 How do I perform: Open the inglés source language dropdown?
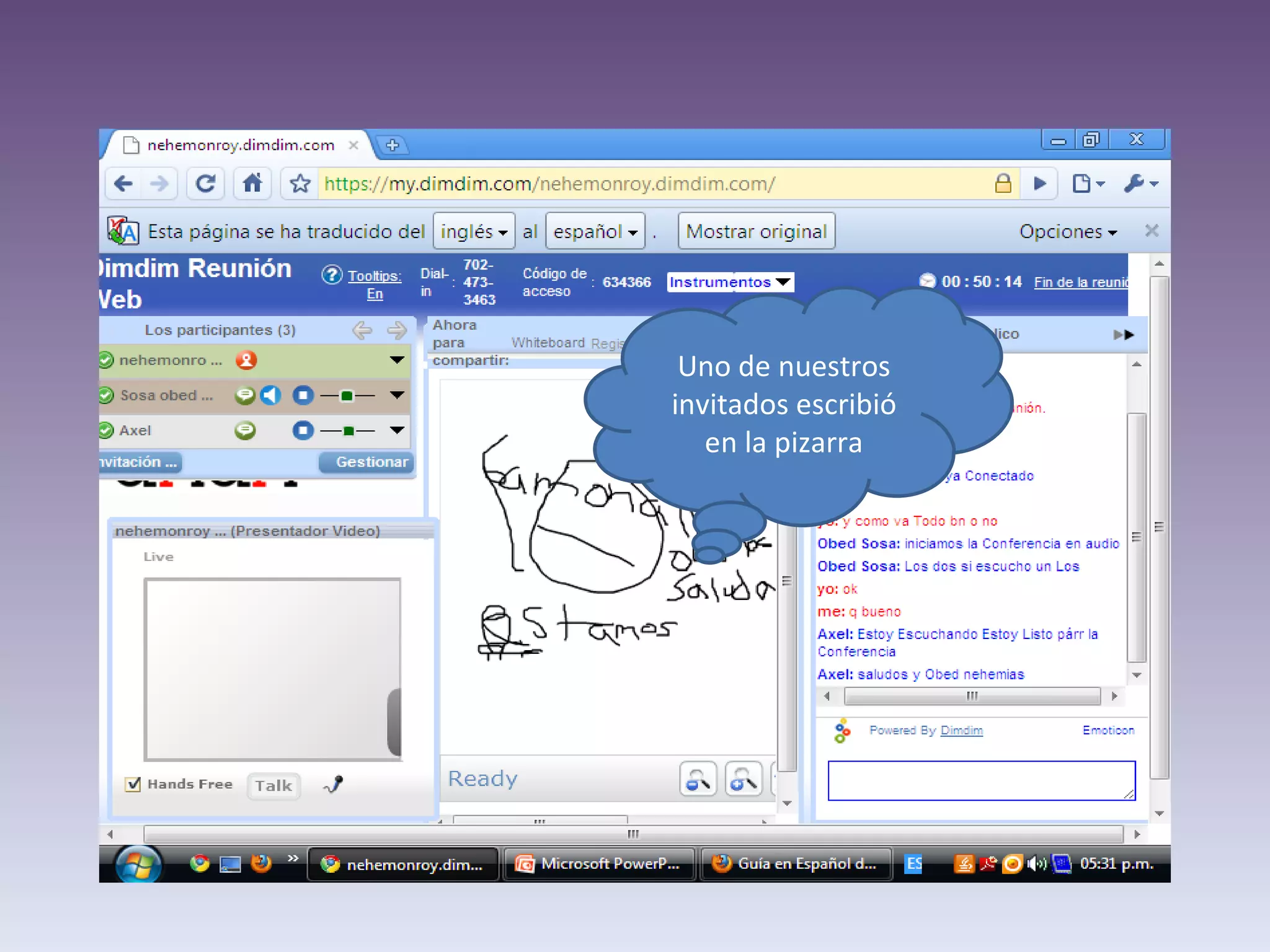474,231
